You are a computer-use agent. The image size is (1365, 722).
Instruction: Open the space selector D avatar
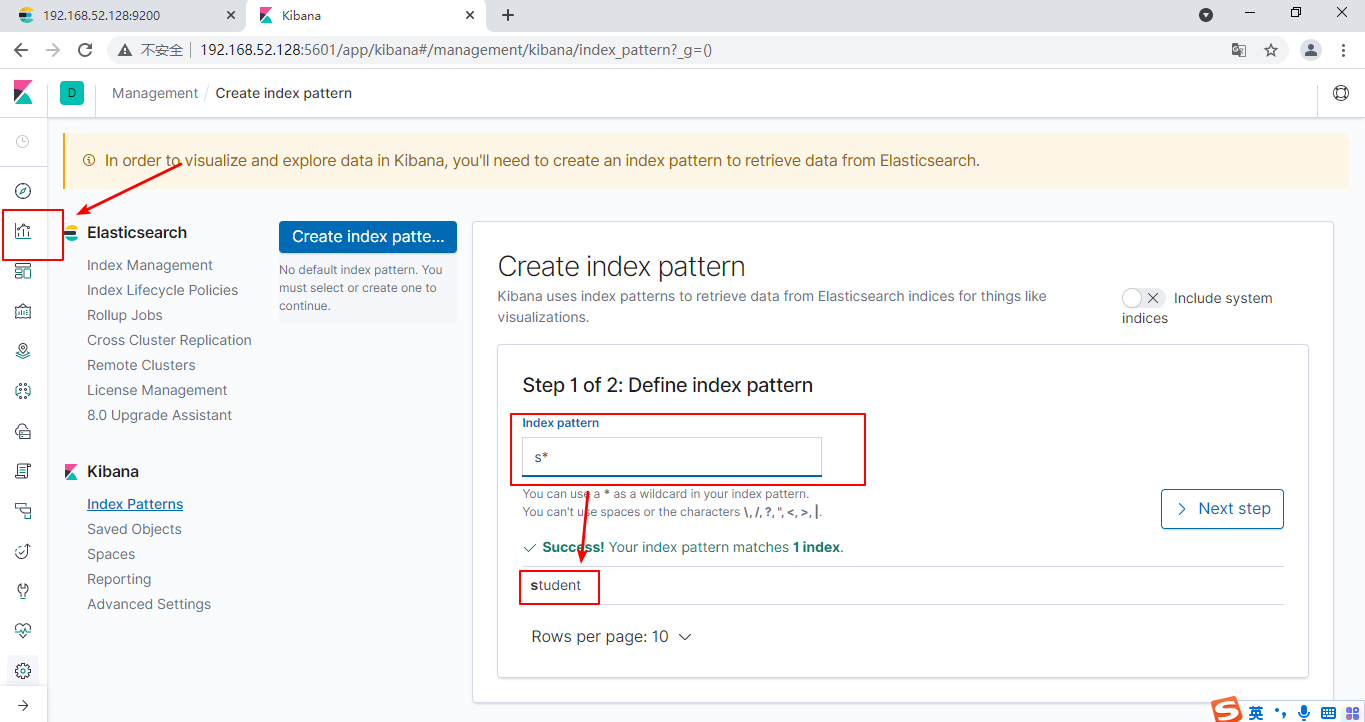pos(72,93)
